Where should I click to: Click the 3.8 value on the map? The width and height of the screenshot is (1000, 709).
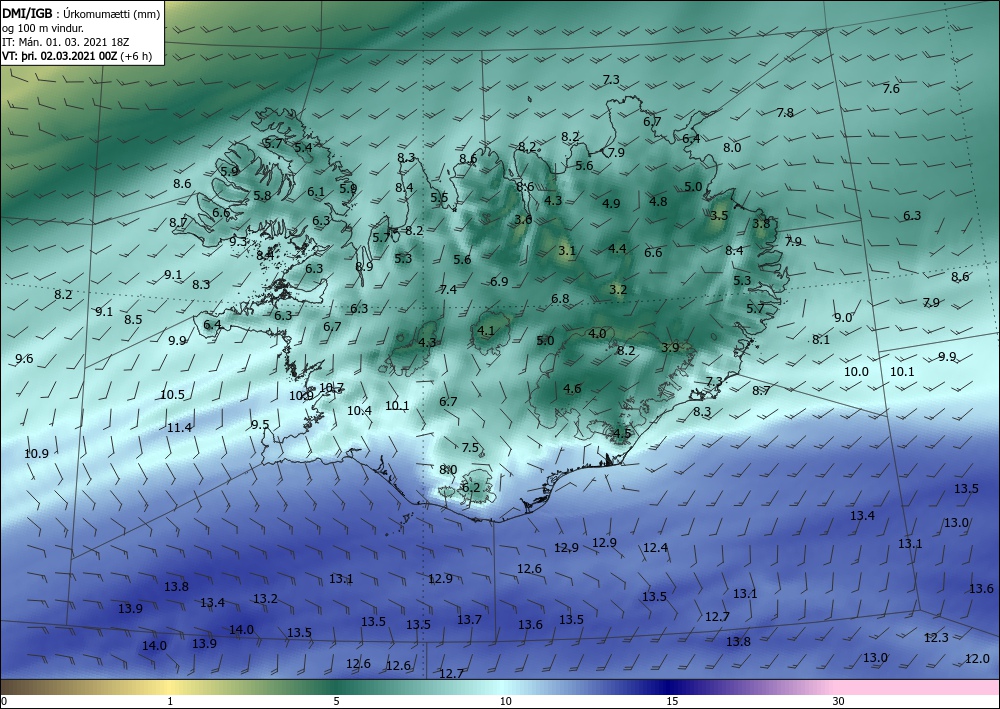761,224
